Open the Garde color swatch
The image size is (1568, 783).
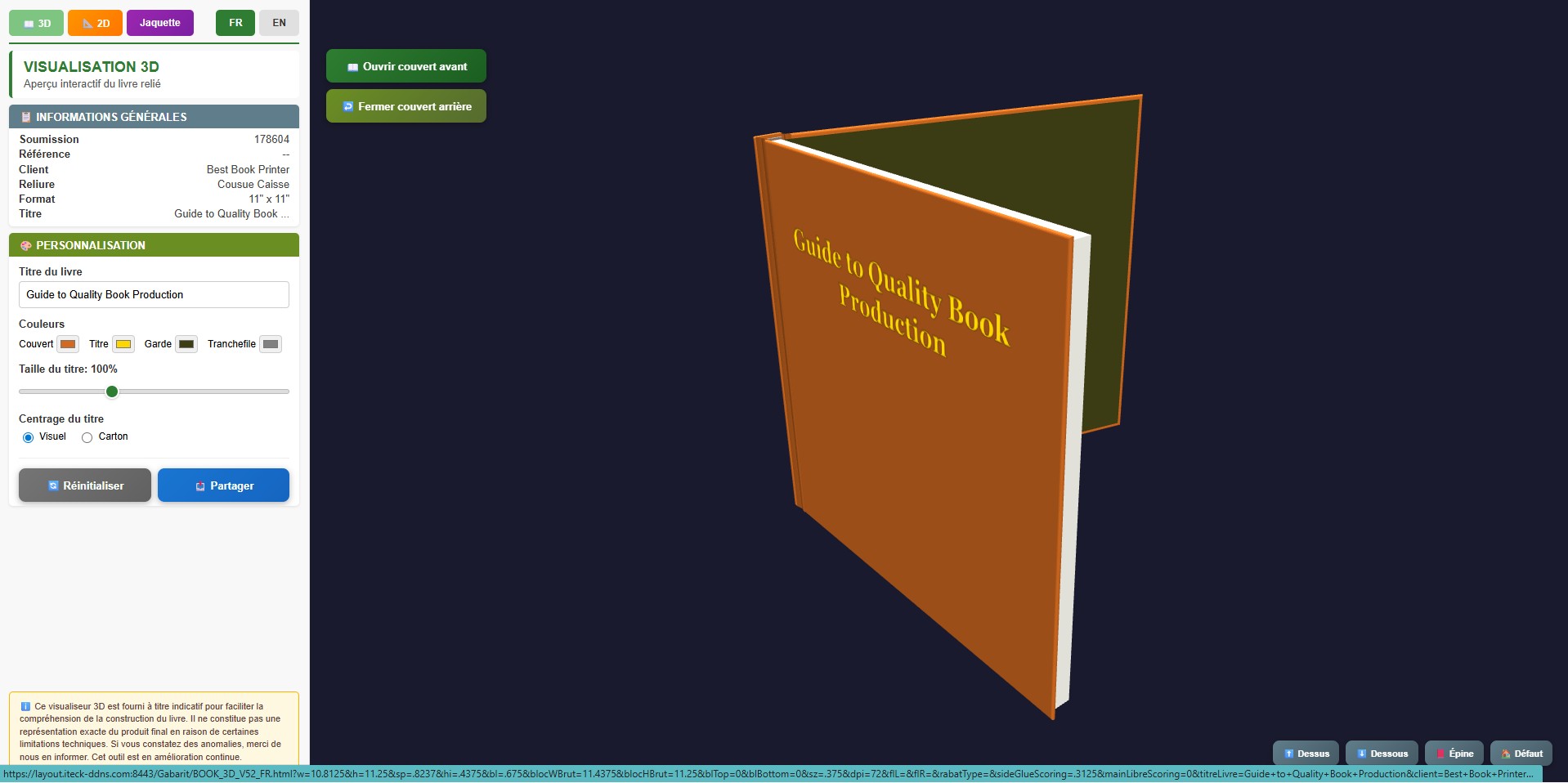tap(186, 344)
